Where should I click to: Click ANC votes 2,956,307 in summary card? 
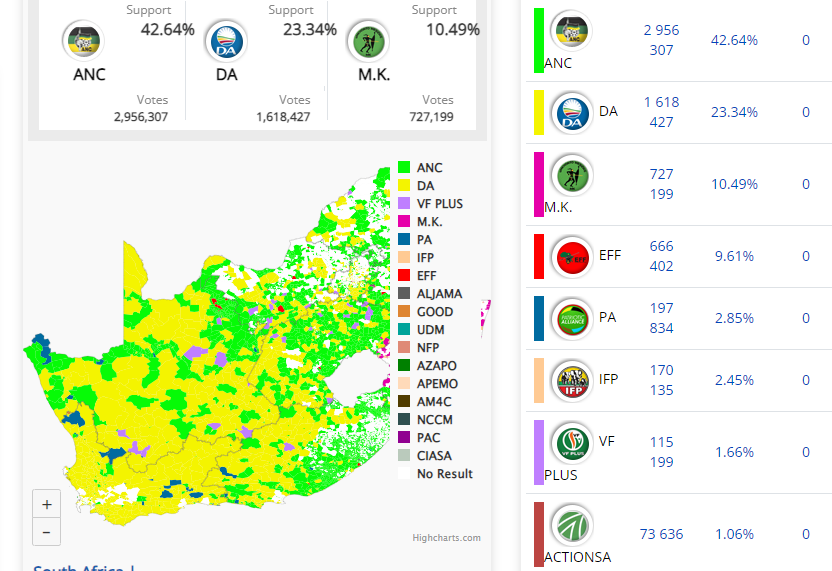coord(141,117)
